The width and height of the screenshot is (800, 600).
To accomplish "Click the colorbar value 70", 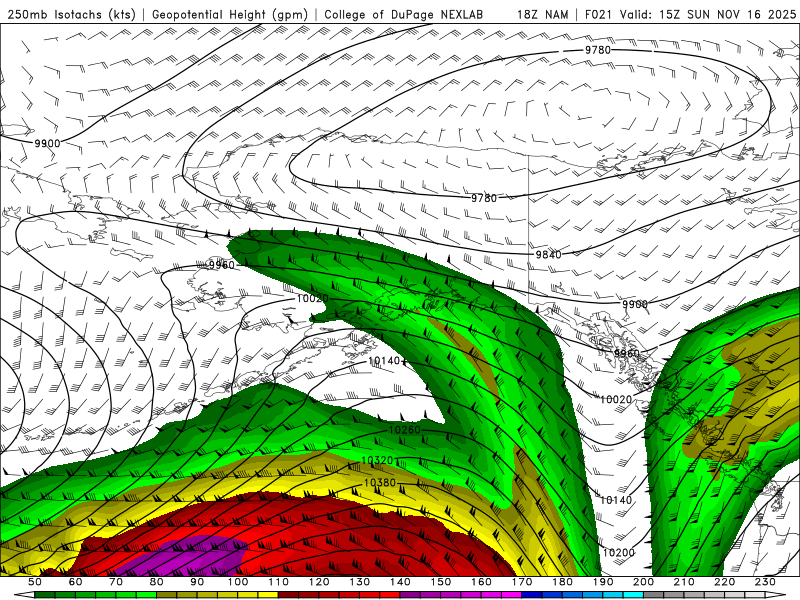I will coord(116,582).
